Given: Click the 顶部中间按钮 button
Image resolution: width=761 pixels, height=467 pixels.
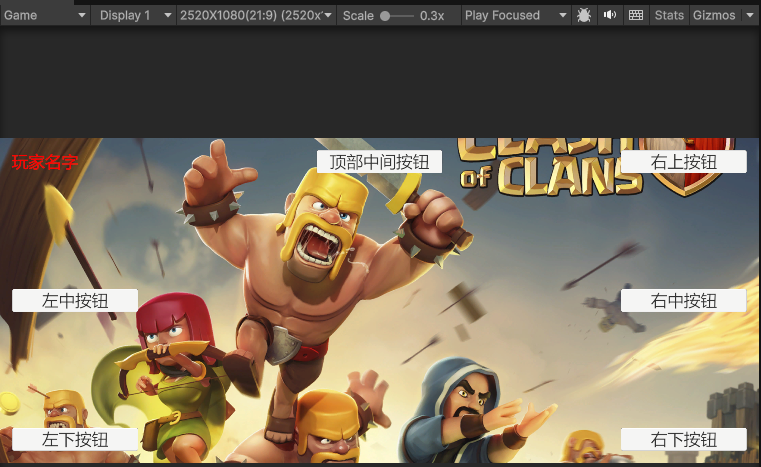Looking at the screenshot, I should click(x=379, y=162).
